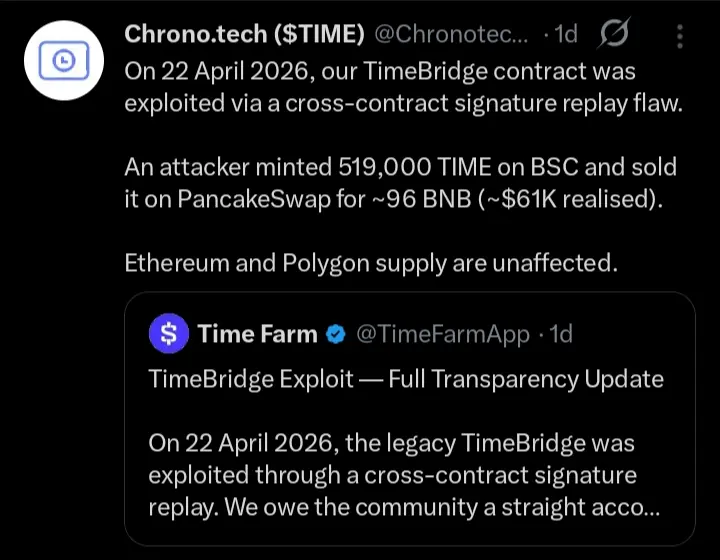The height and width of the screenshot is (560, 720).
Task: Open Chrono.tech's profile picture
Action: [62, 59]
